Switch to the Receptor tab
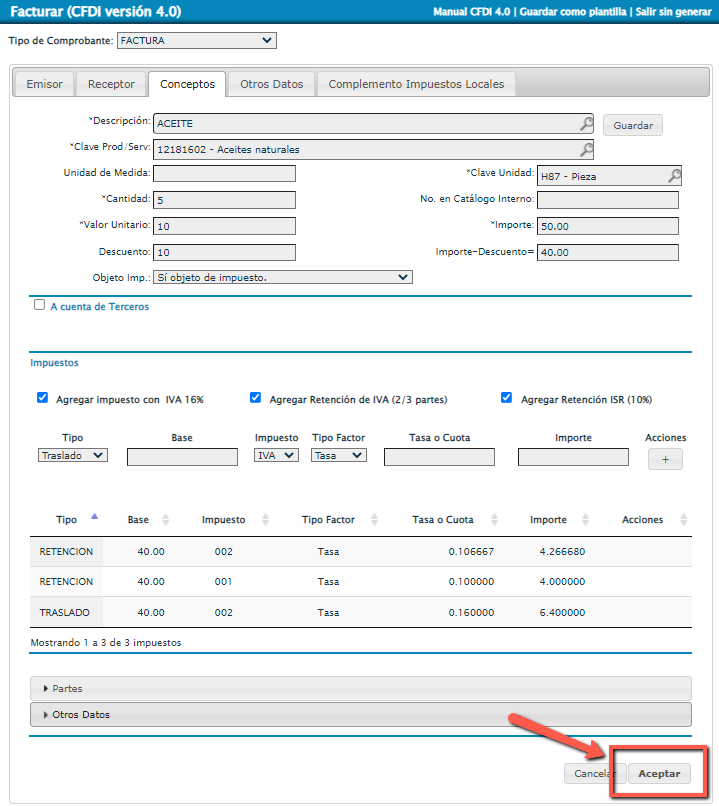This screenshot has height=806, width=719. (x=111, y=85)
